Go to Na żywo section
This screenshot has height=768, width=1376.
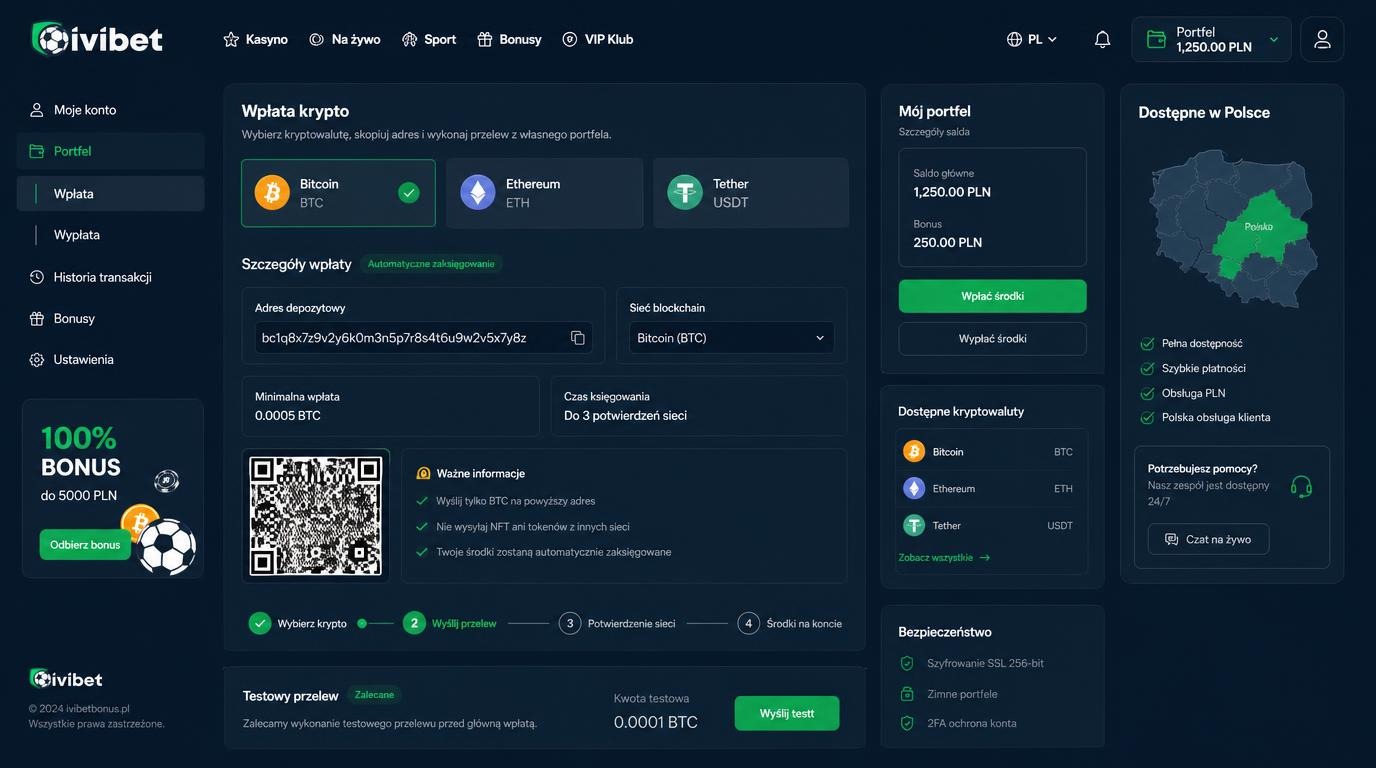pyautogui.click(x=345, y=40)
